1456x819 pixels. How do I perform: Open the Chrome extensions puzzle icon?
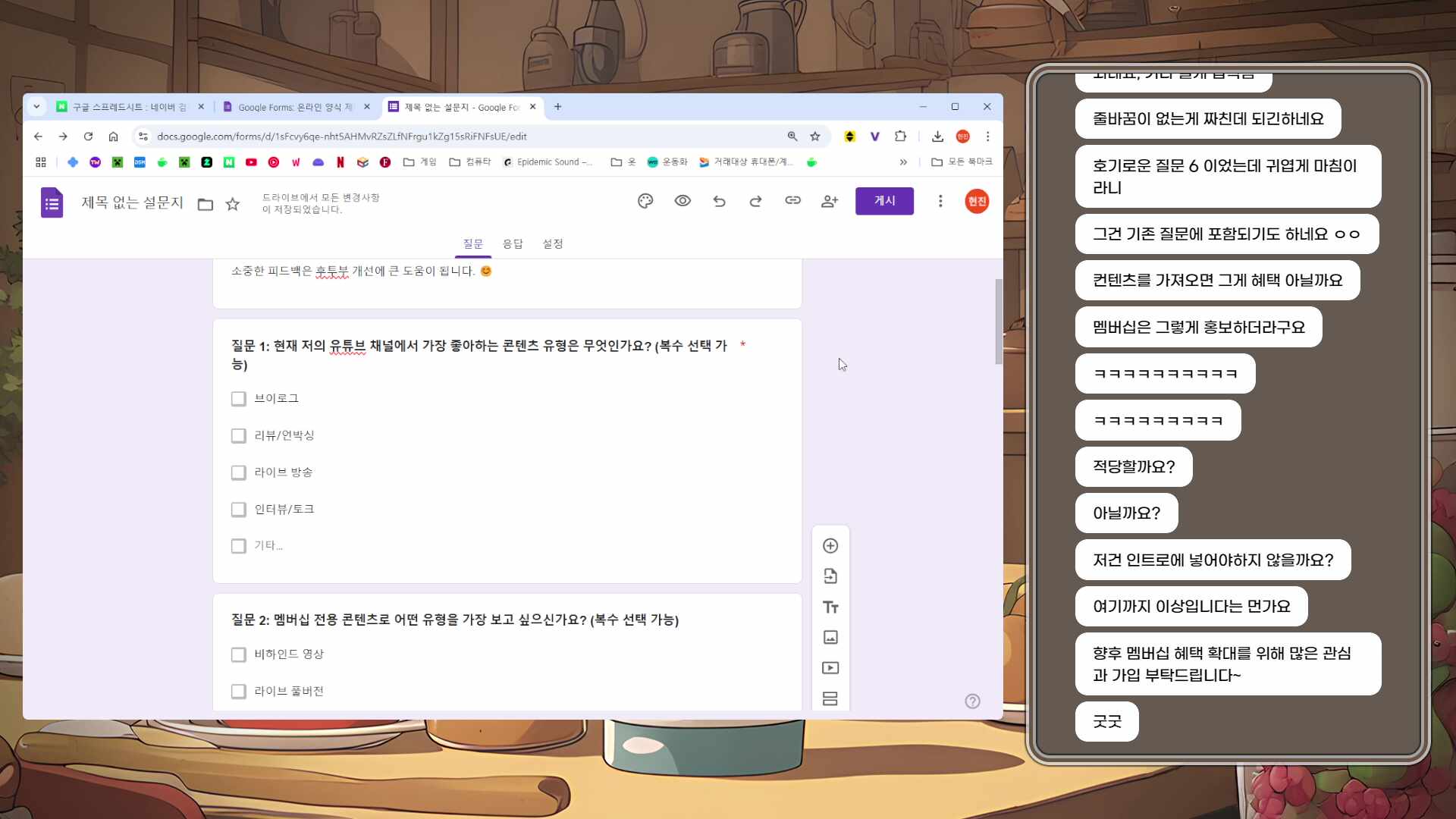900,136
